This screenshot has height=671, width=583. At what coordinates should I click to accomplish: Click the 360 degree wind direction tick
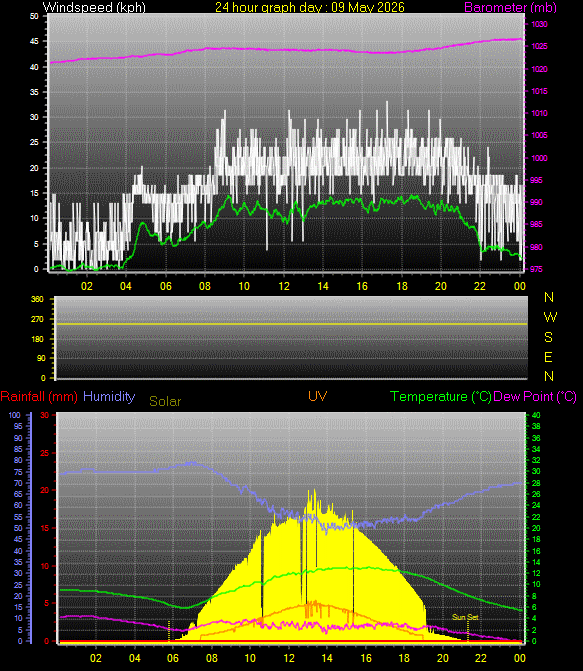pos(37,299)
